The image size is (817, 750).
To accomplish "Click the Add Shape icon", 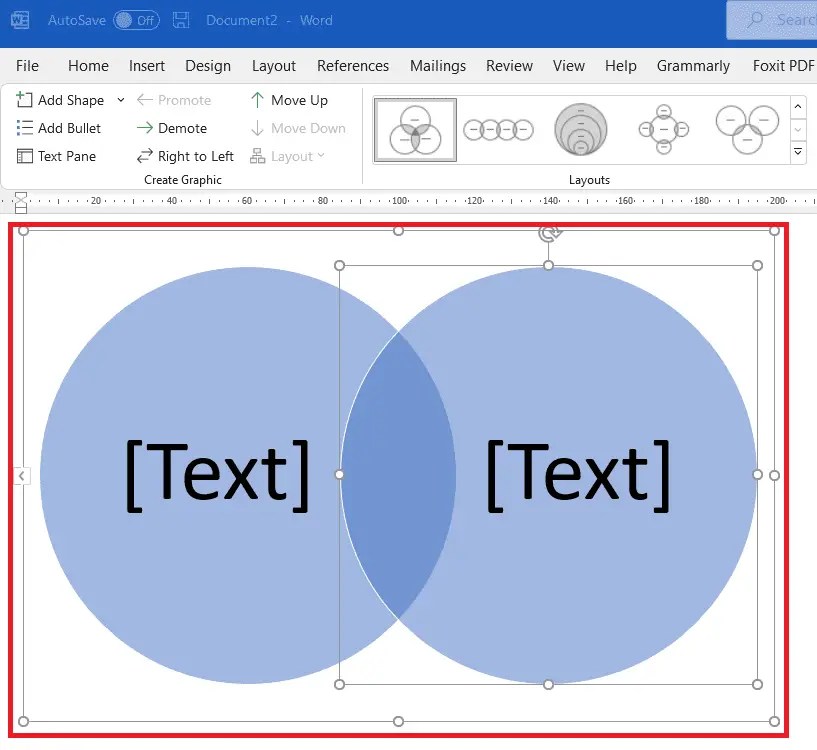I will click(25, 100).
